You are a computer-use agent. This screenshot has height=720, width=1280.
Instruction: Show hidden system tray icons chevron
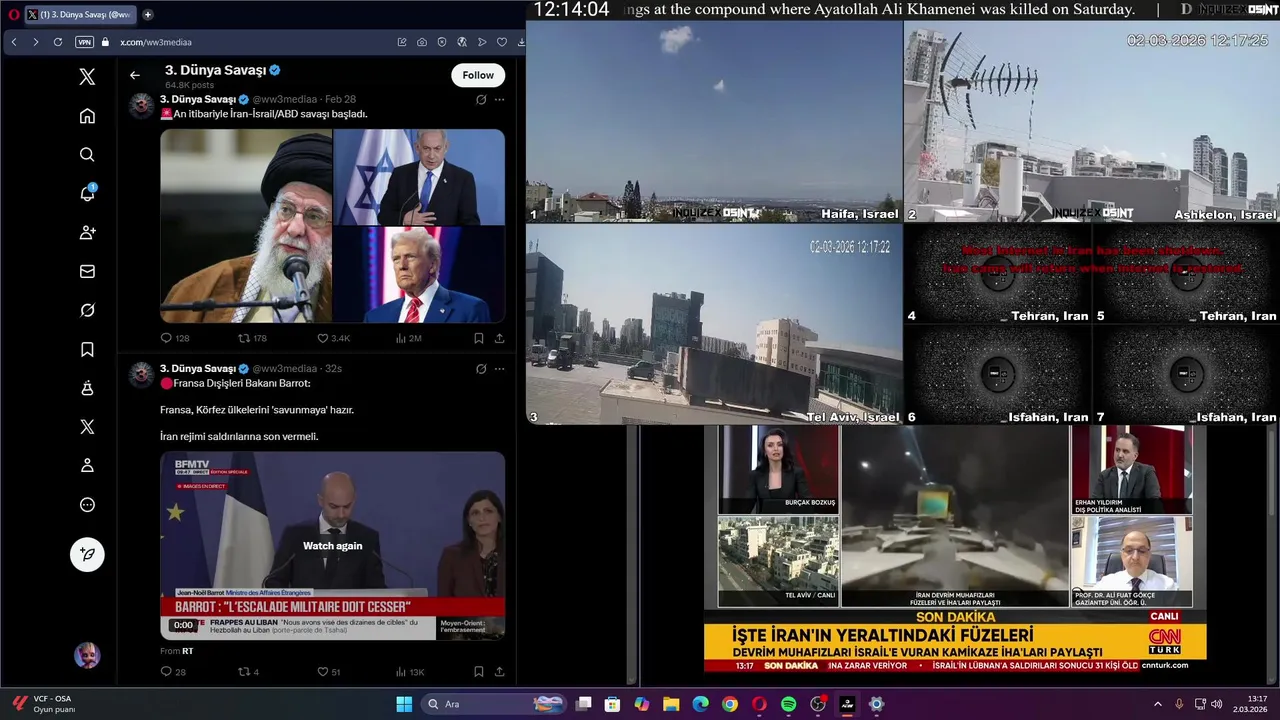(x=1158, y=704)
